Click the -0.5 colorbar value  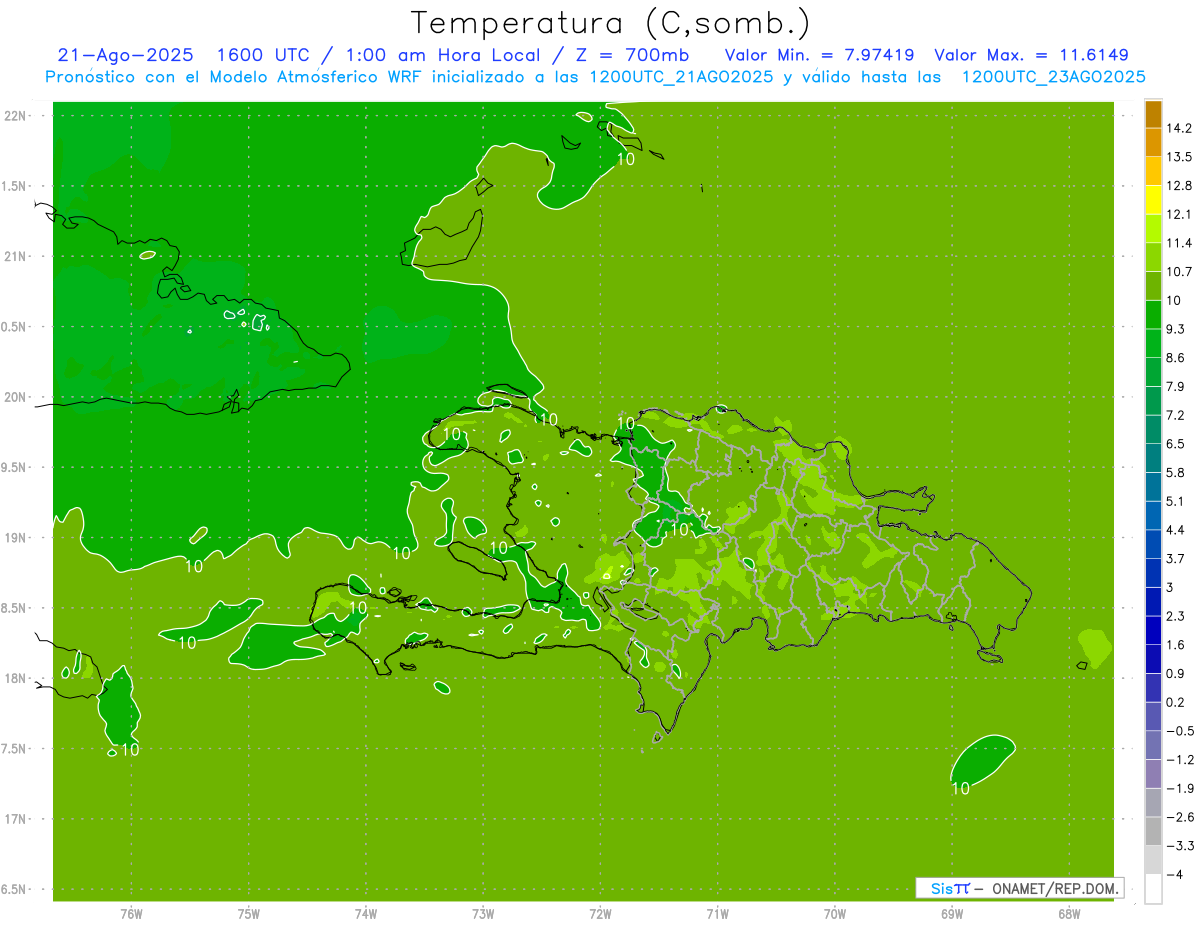coord(1179,731)
